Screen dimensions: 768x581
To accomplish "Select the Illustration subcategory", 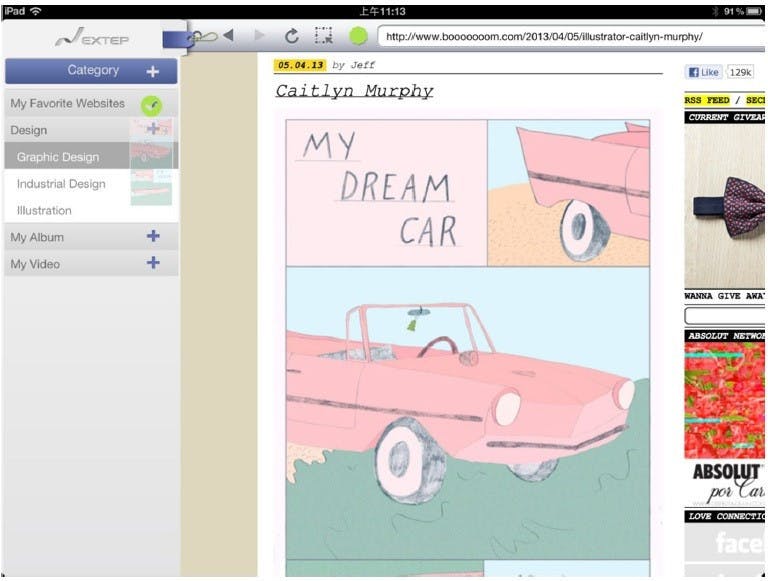I will (x=91, y=211).
